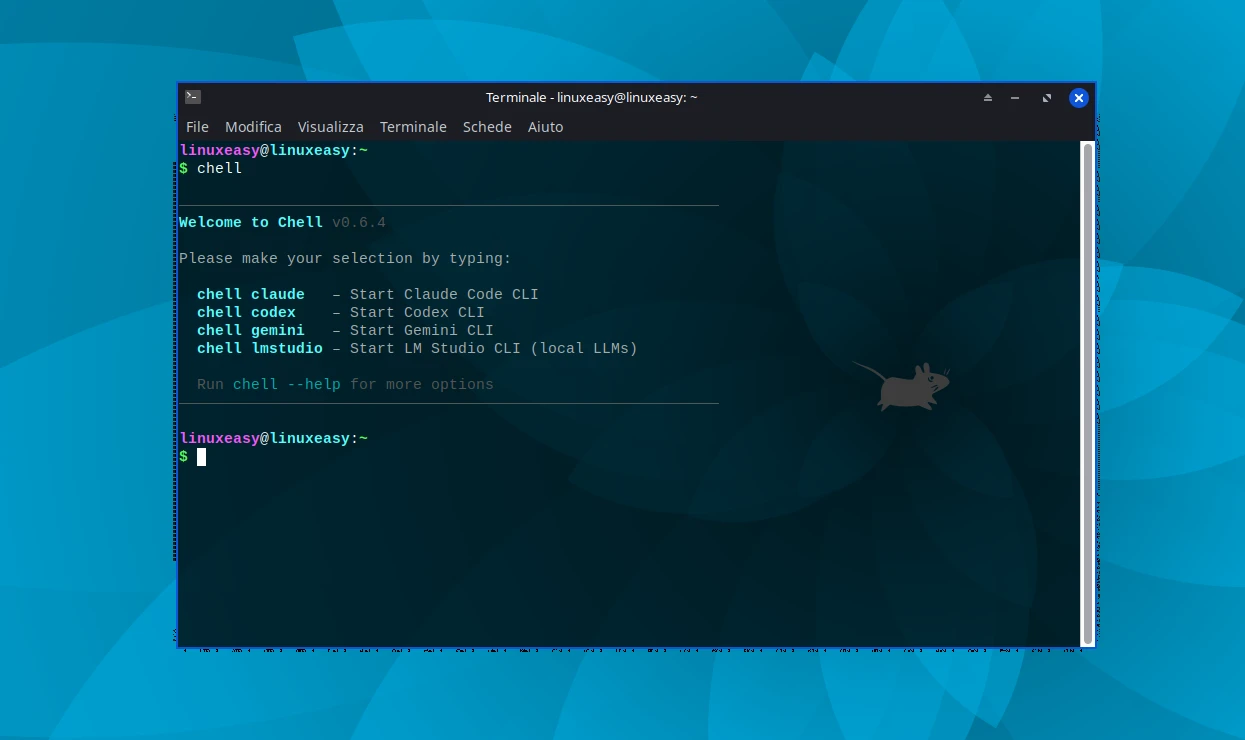Click the roll-up window arrow icon
The height and width of the screenshot is (740, 1245).
(x=987, y=98)
